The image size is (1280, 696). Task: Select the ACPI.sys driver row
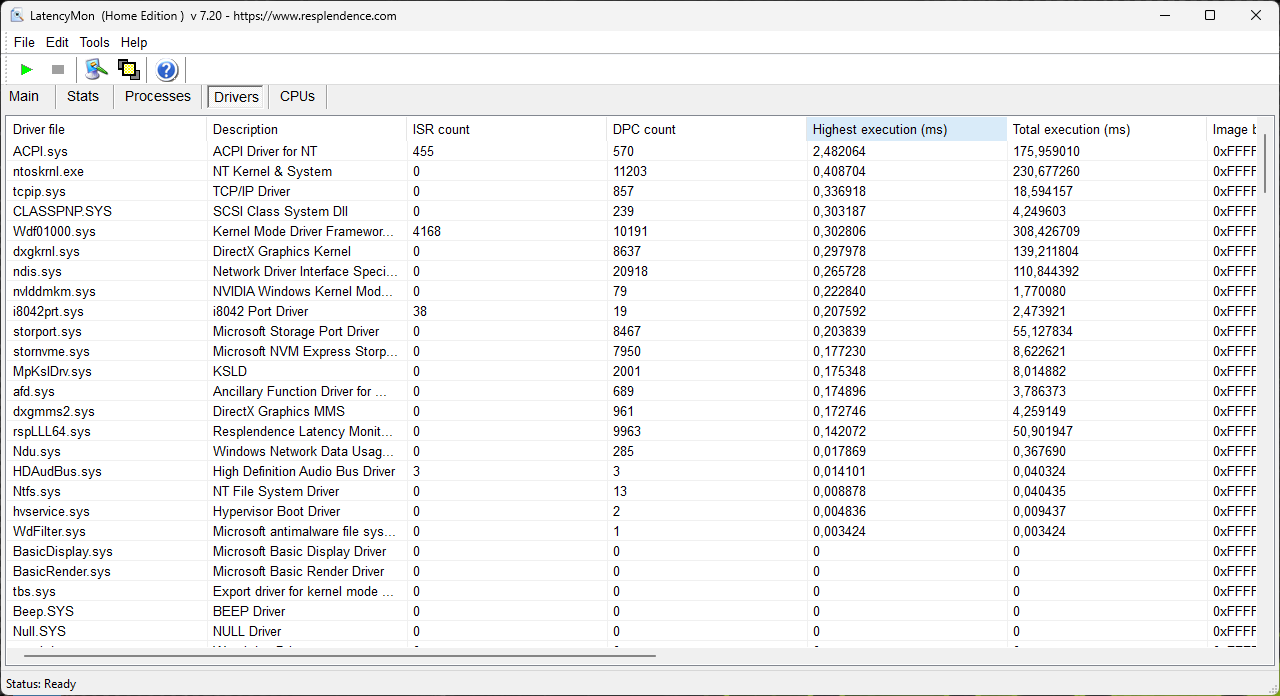tap(632, 151)
